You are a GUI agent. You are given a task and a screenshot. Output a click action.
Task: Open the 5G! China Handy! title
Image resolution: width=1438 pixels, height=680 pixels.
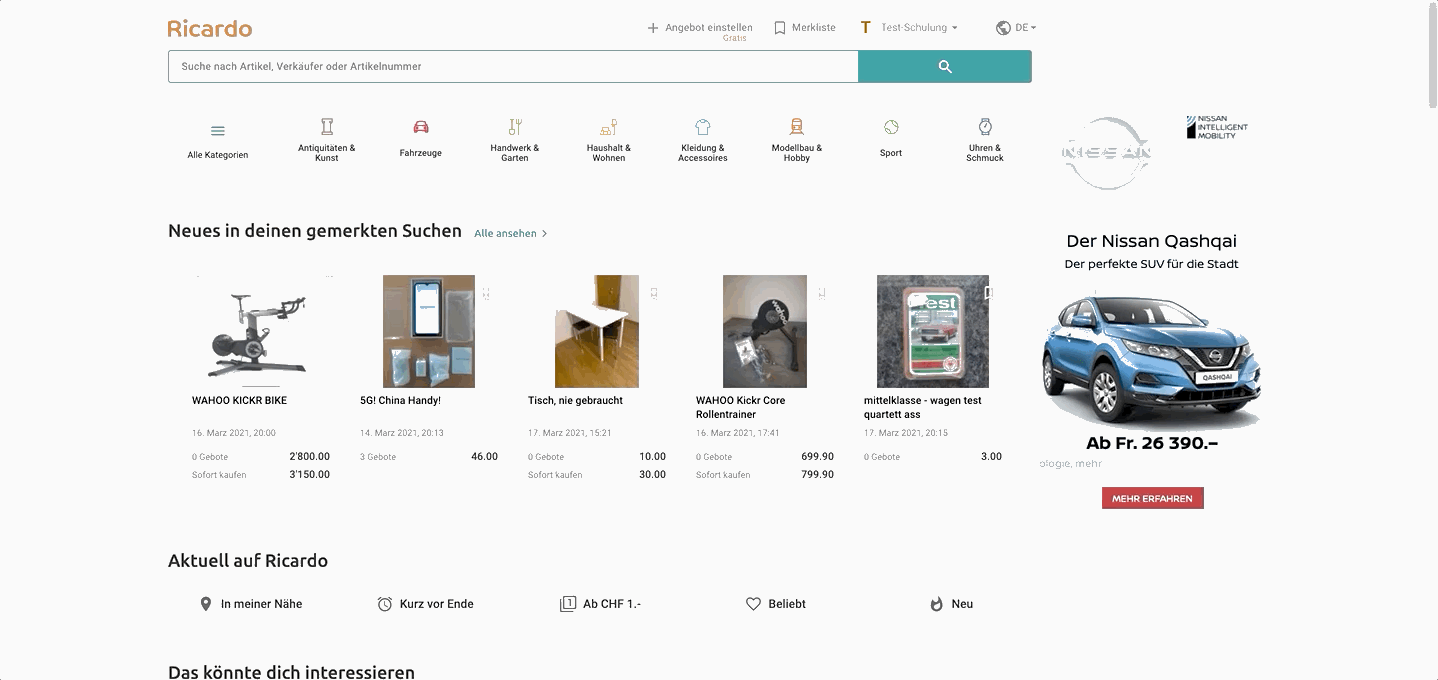[x=400, y=401]
